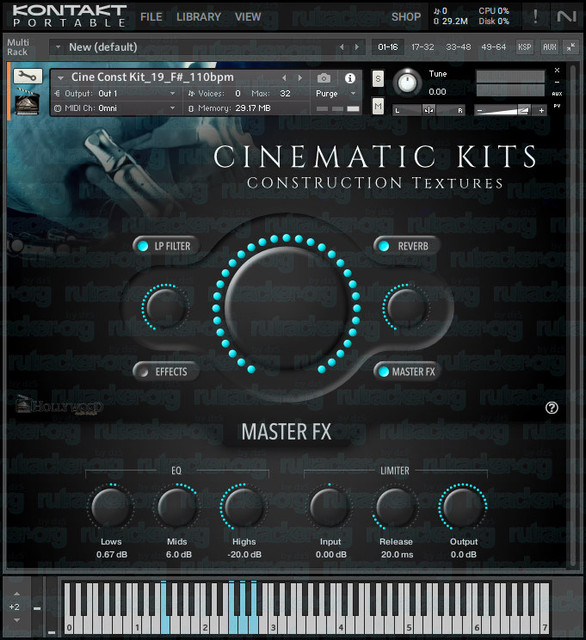Shift keyboard octave down
The image size is (586, 640).
(x=17, y=620)
